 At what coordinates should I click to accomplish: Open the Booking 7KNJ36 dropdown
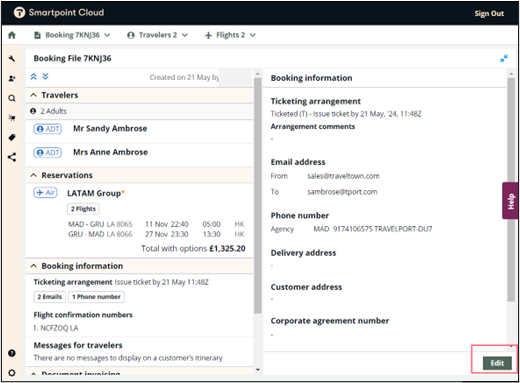click(72, 35)
